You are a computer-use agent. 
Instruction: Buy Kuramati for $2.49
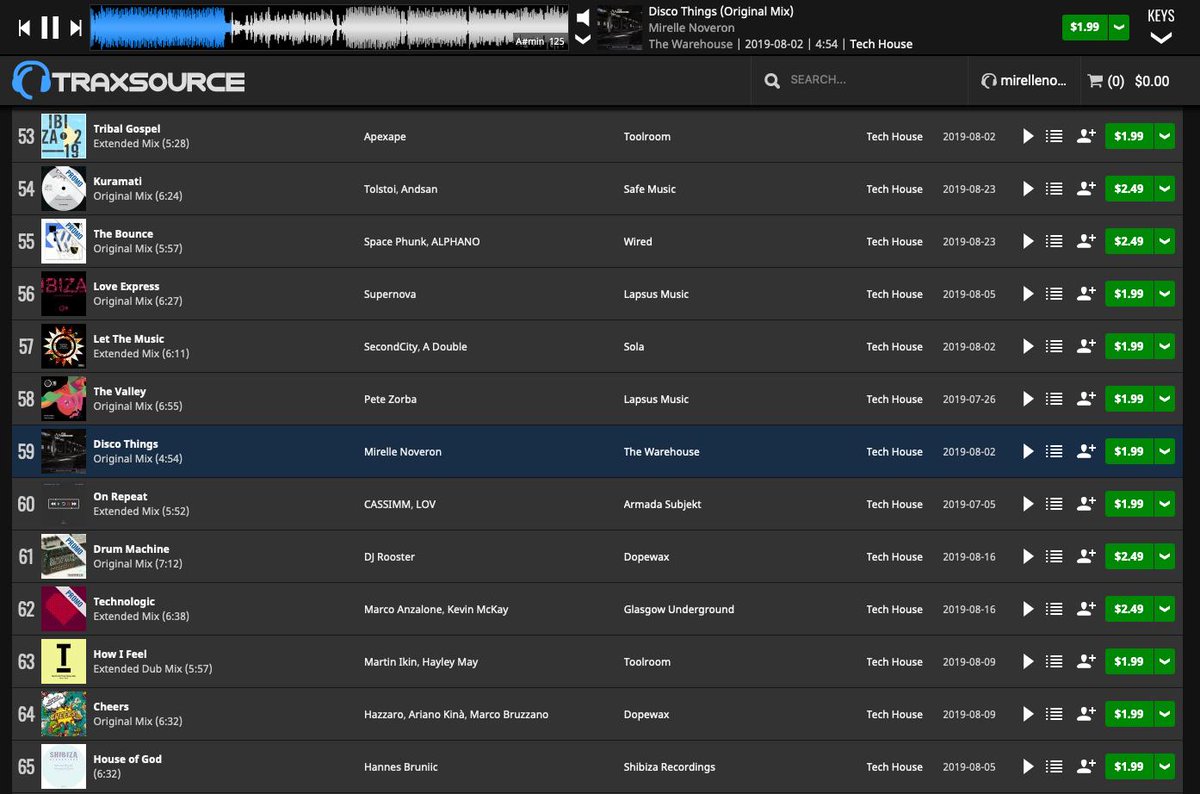[1129, 189]
